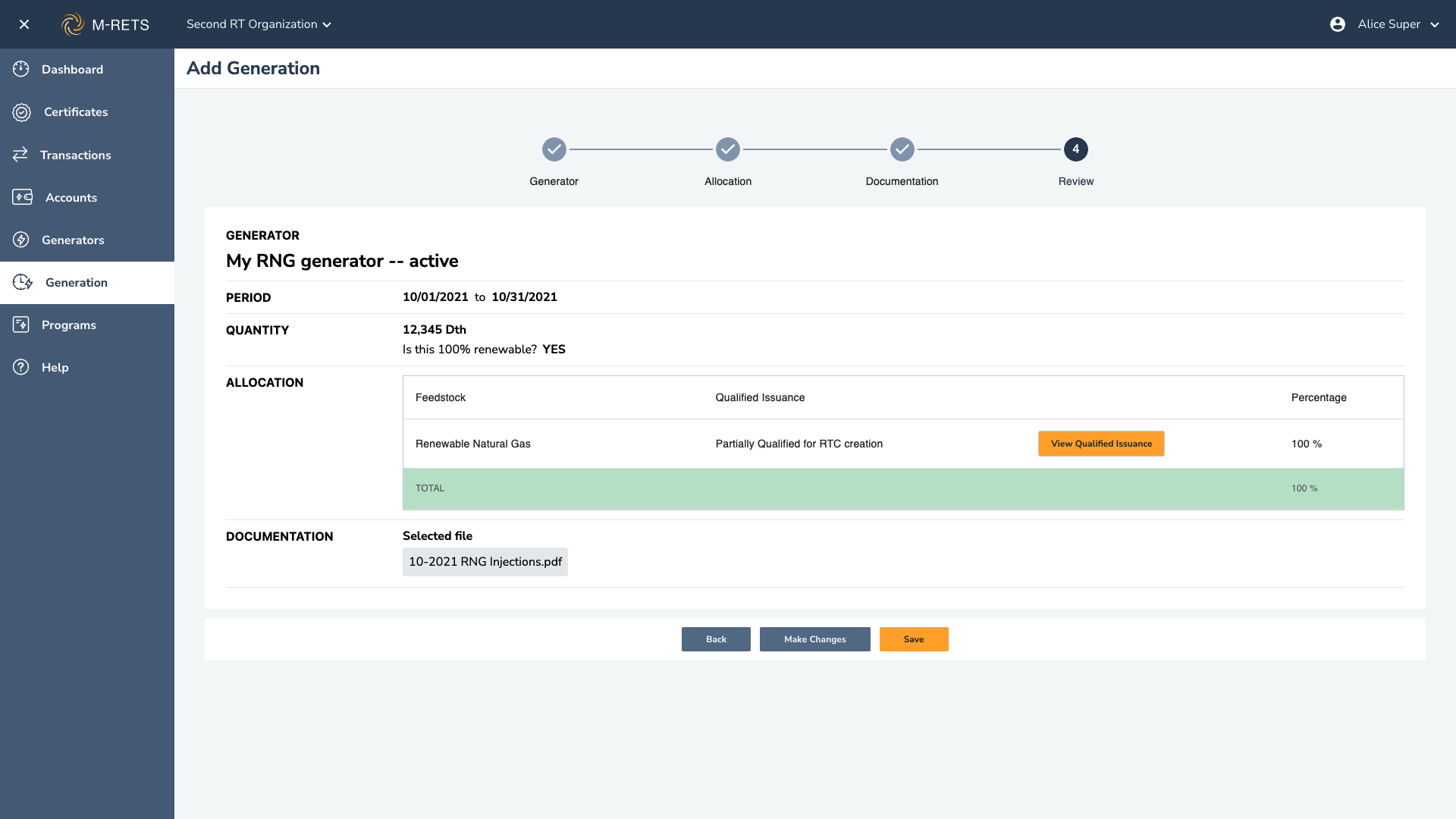Click the Generators lightning icon
The height and width of the screenshot is (819, 1456).
(x=21, y=240)
